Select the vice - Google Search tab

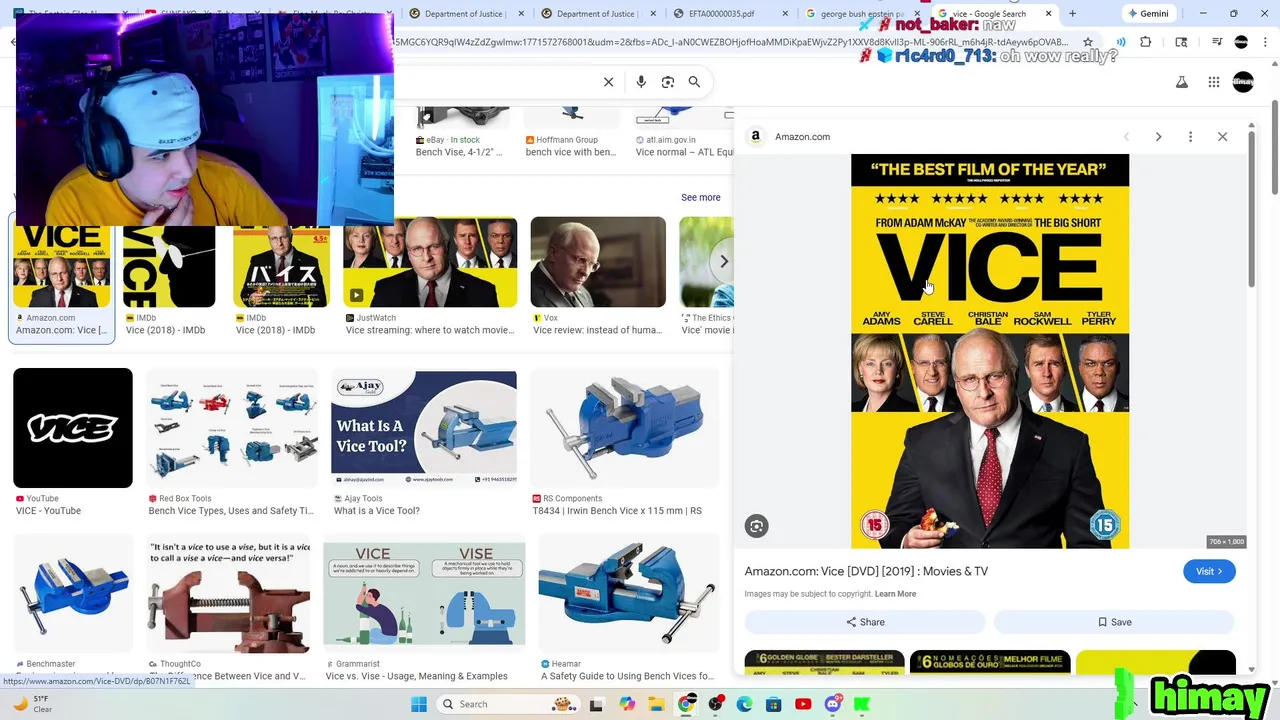pyautogui.click(x=988, y=14)
